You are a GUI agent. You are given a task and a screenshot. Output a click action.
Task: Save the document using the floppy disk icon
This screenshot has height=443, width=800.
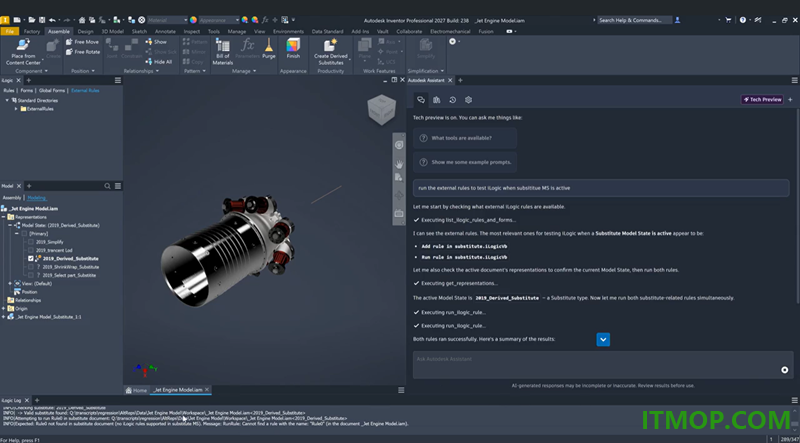[42, 20]
